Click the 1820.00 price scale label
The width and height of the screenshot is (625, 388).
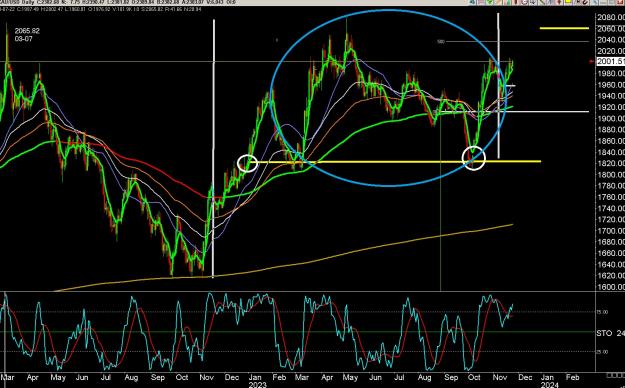(x=610, y=163)
